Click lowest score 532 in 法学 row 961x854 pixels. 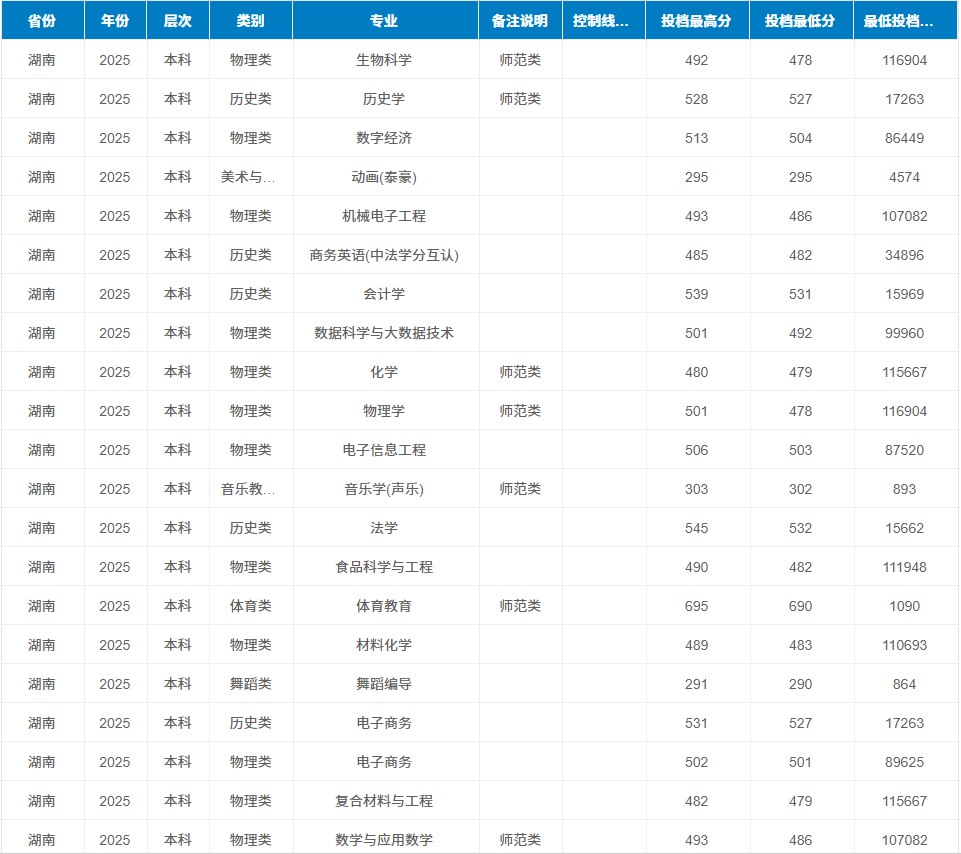pyautogui.click(x=800, y=528)
